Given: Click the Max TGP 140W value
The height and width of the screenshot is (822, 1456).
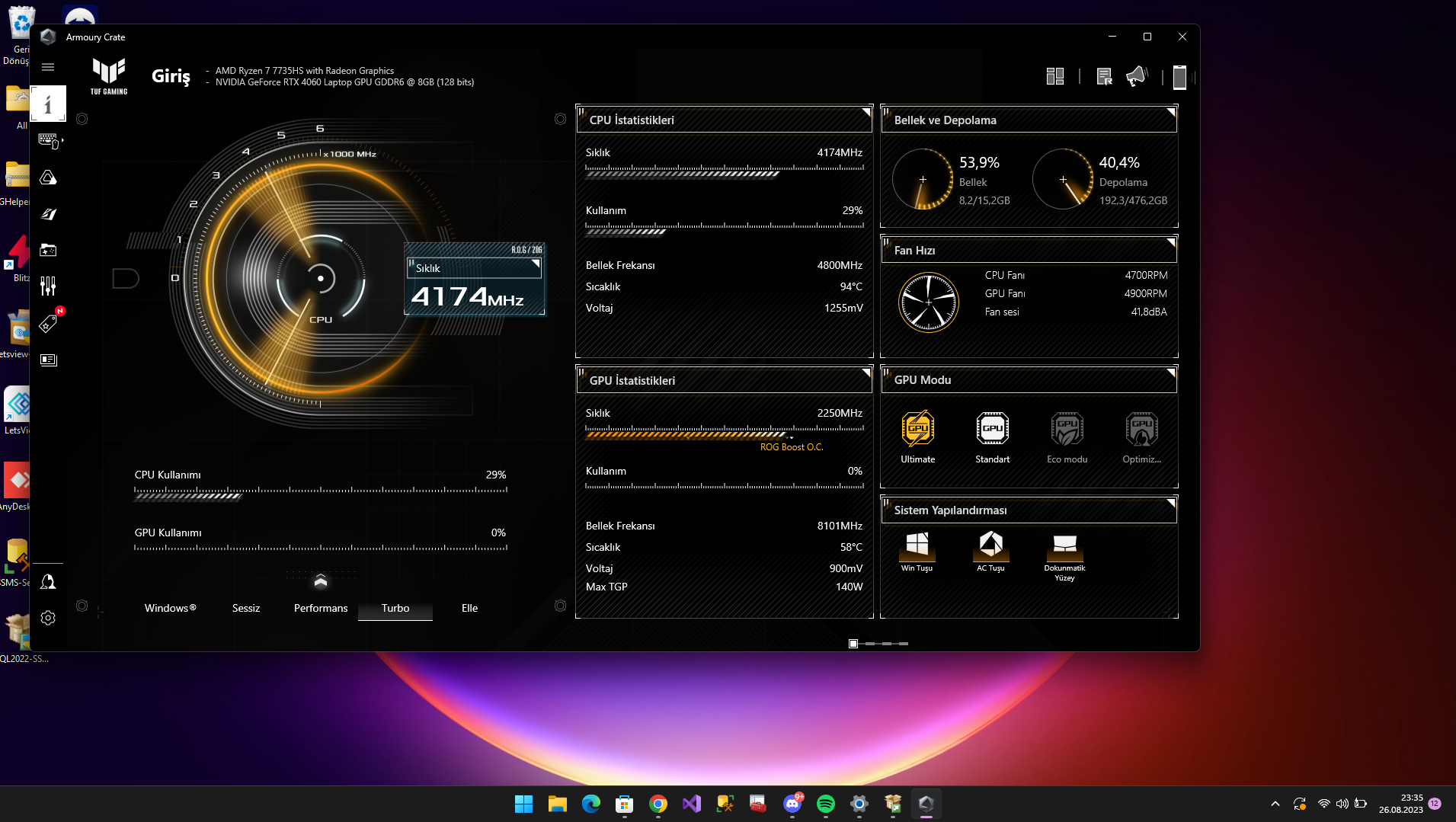Looking at the screenshot, I should pos(849,587).
